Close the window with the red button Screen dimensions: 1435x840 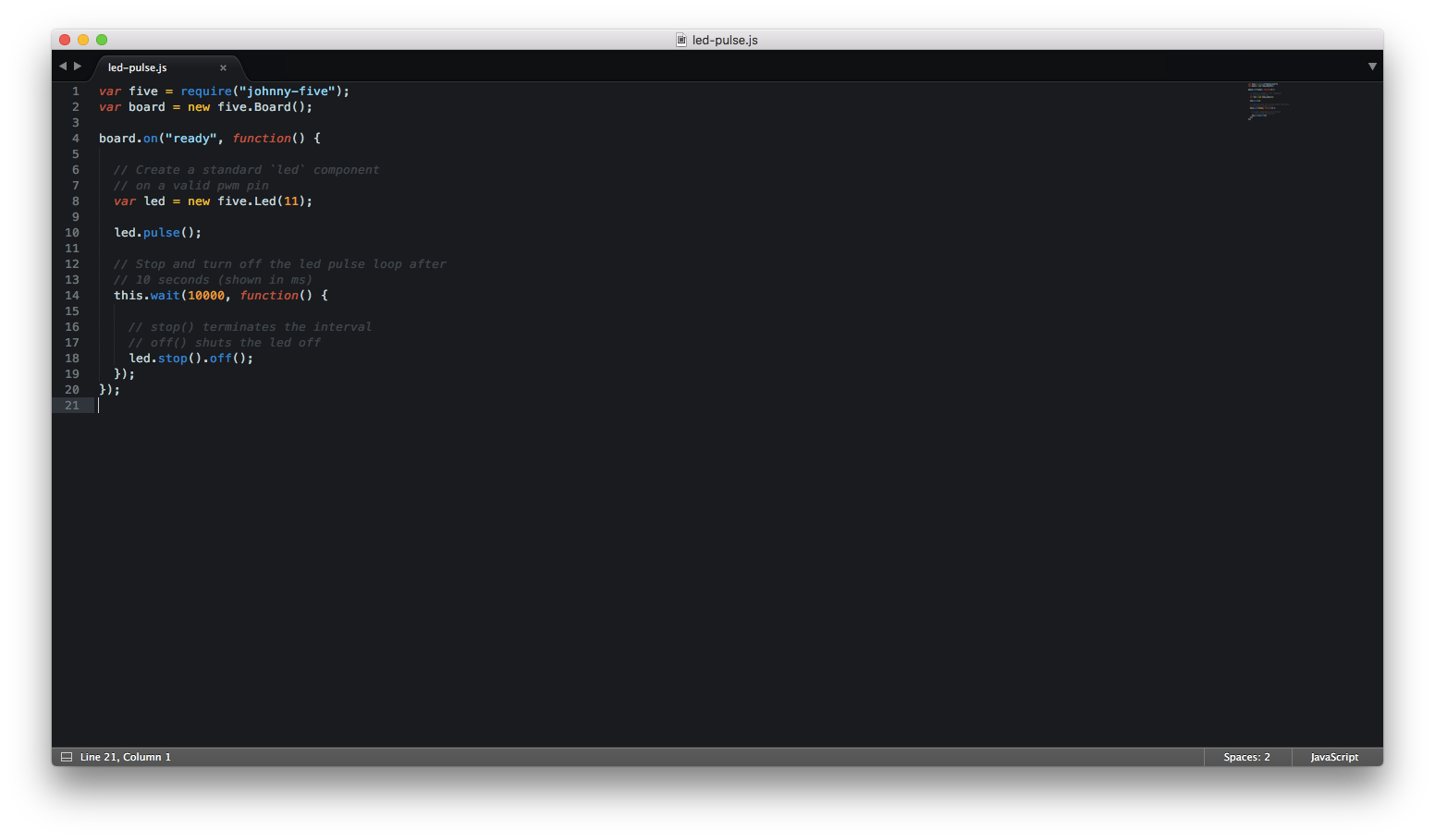pos(65,40)
